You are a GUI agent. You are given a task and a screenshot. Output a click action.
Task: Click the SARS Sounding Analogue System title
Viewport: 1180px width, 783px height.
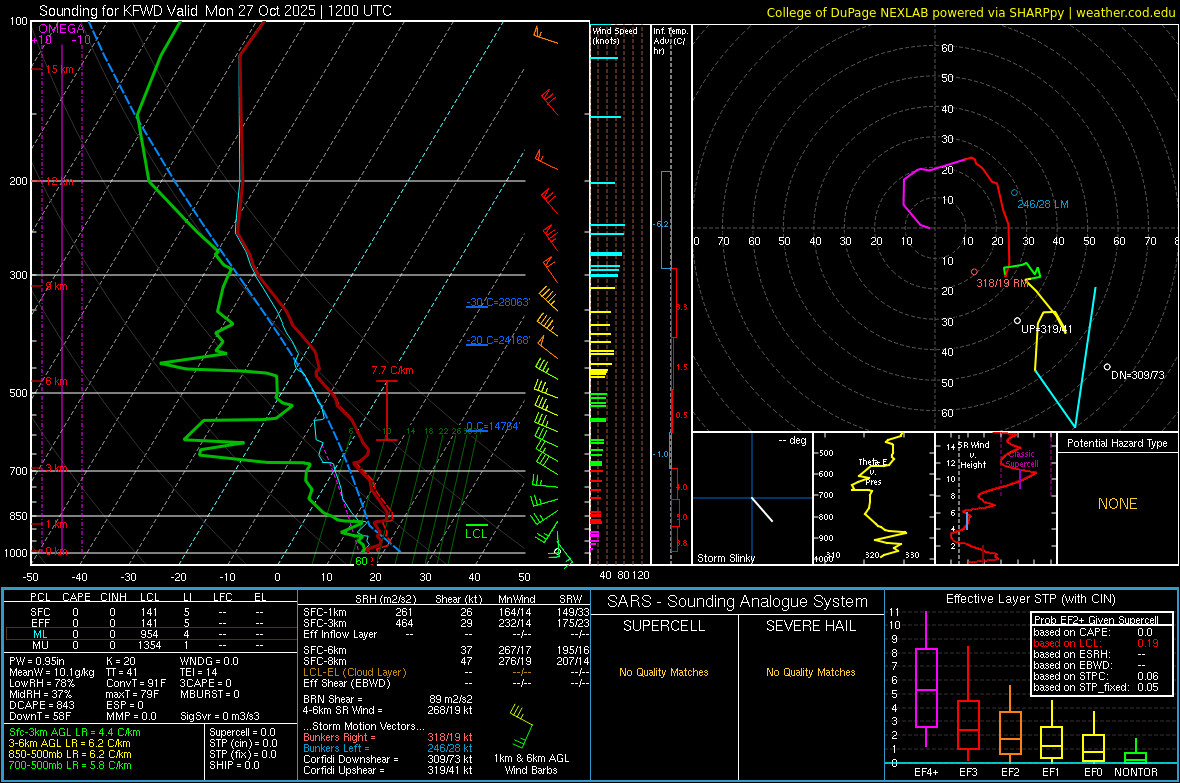(x=738, y=602)
